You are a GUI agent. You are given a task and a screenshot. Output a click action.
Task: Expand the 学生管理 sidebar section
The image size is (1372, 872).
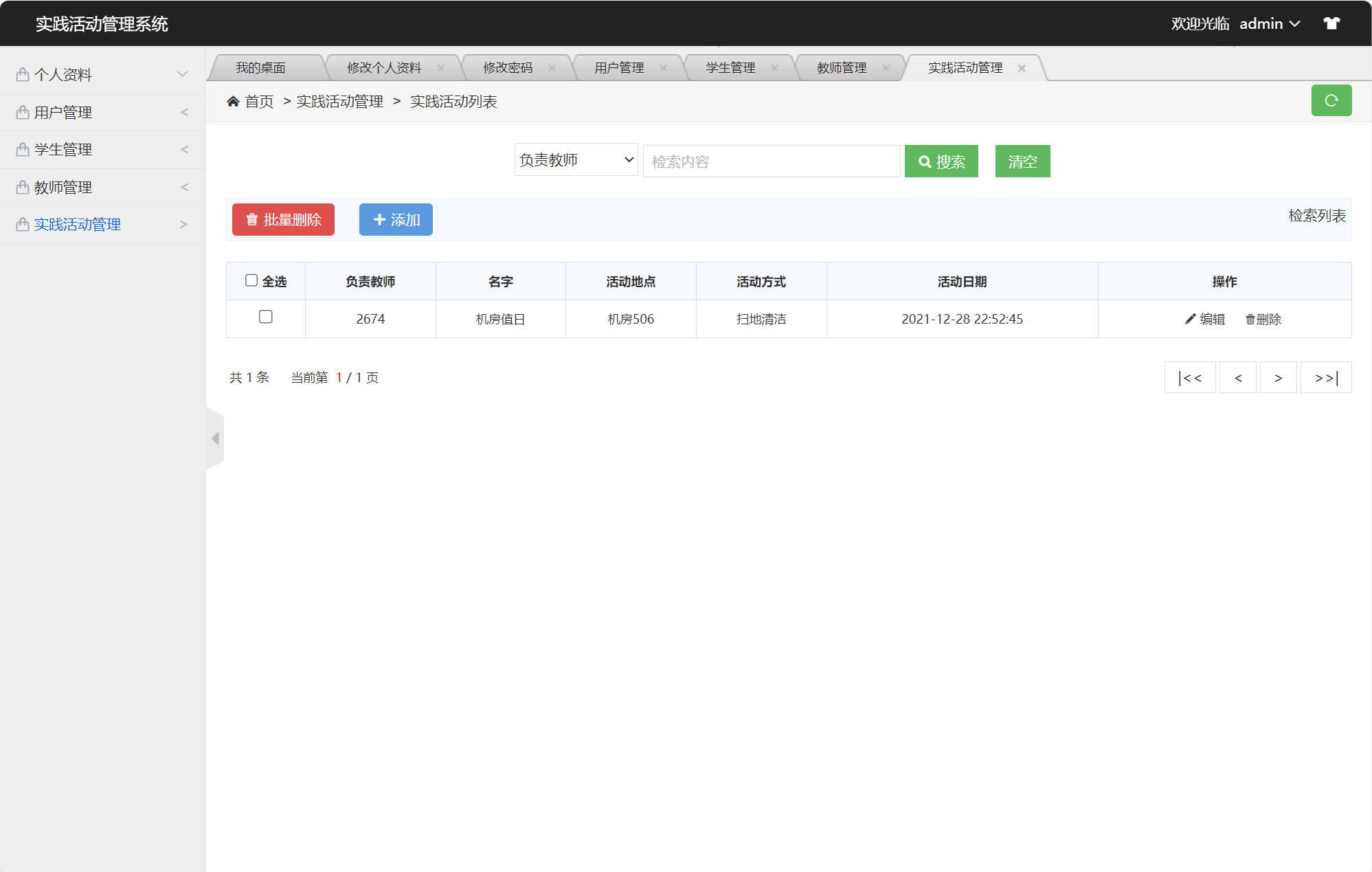coord(184,149)
